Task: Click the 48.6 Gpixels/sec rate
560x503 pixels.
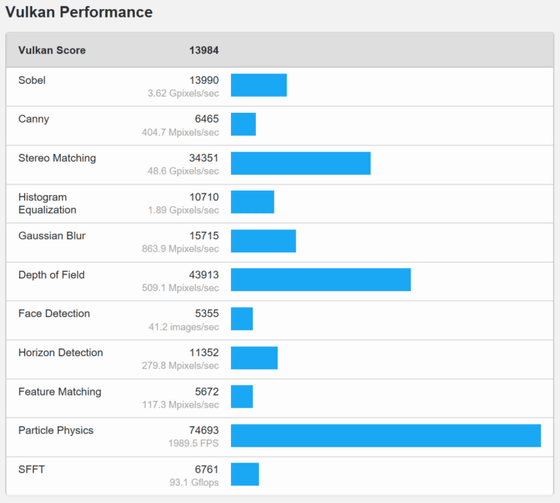Action: pyautogui.click(x=183, y=171)
